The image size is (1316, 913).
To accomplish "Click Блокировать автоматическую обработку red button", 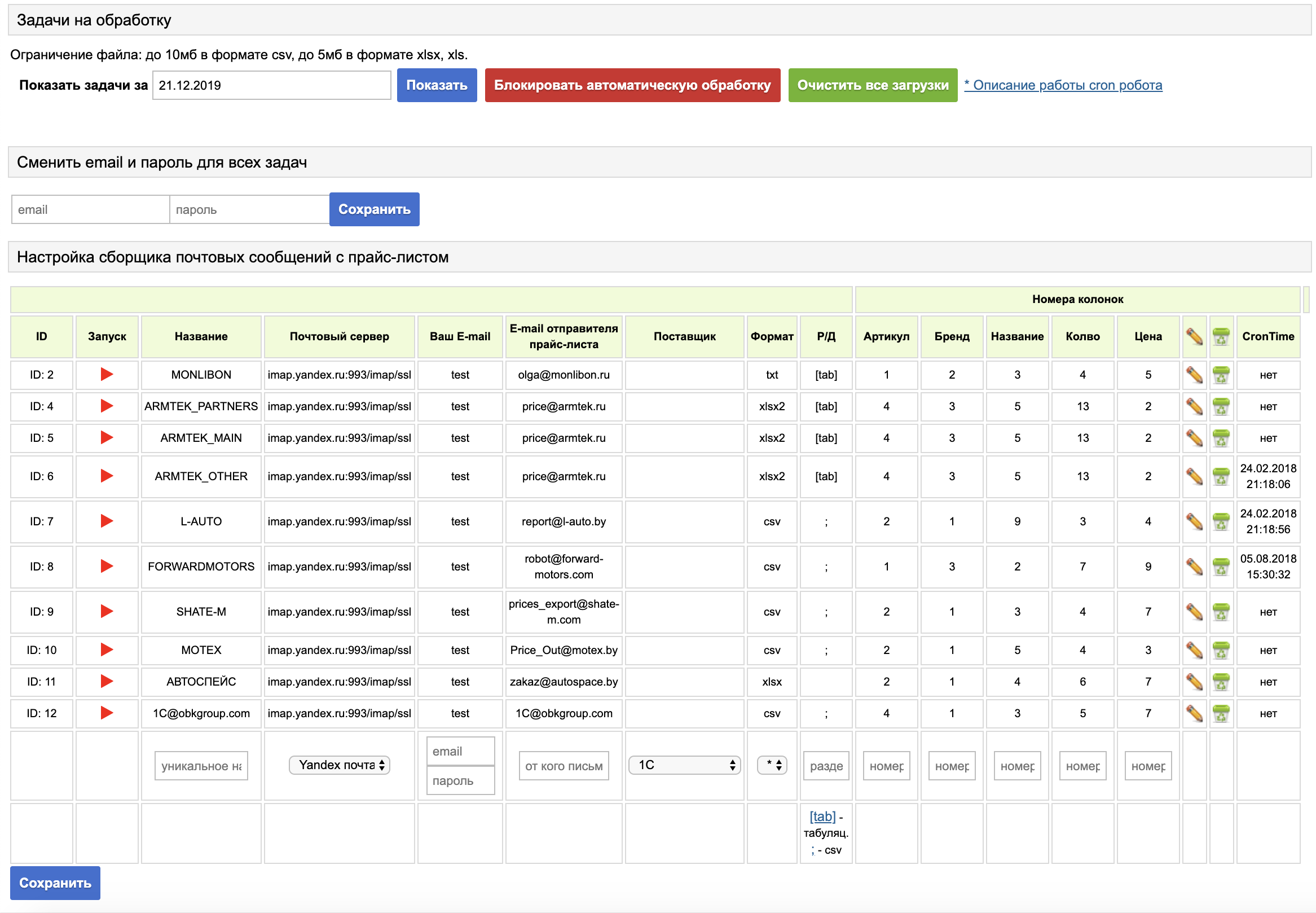I will tap(632, 85).
